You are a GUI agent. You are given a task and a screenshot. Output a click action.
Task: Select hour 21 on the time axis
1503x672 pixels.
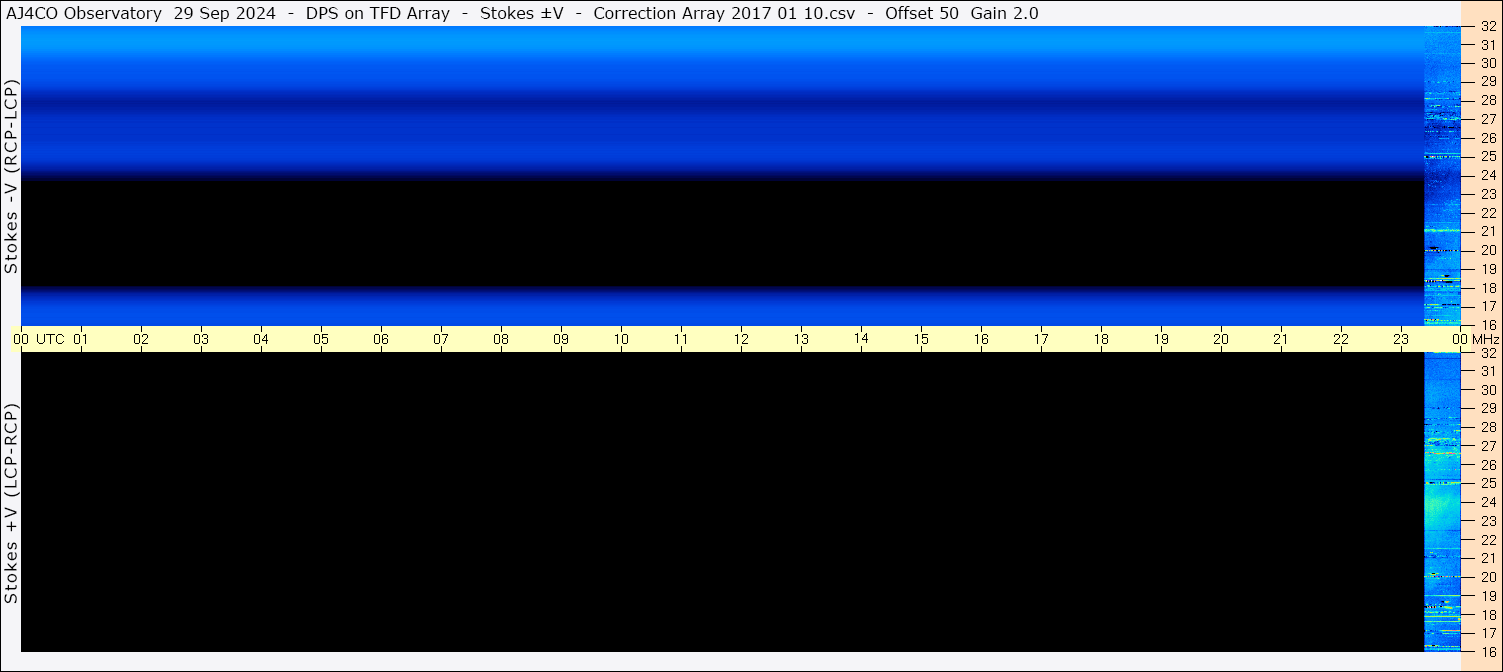tap(1281, 339)
